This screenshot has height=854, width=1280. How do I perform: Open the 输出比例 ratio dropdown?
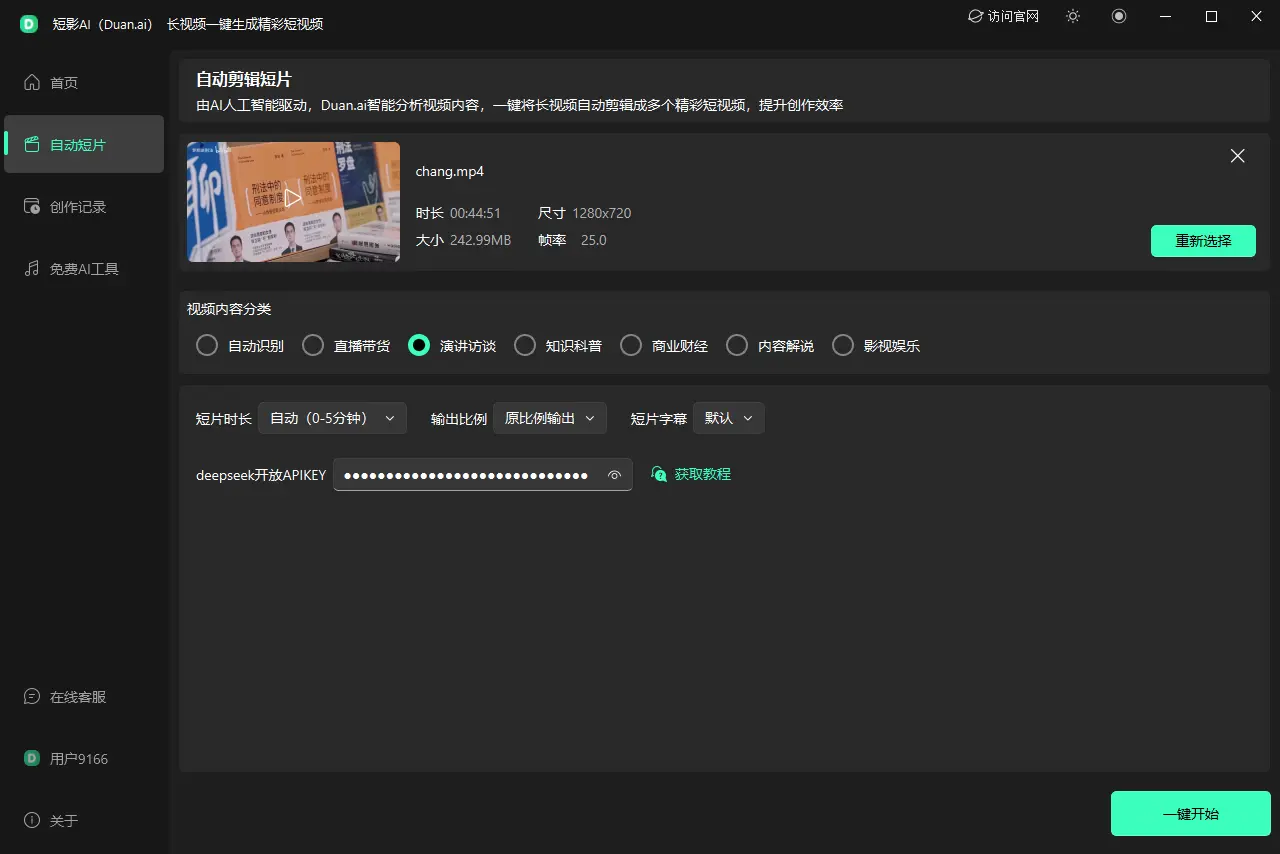[x=550, y=418]
